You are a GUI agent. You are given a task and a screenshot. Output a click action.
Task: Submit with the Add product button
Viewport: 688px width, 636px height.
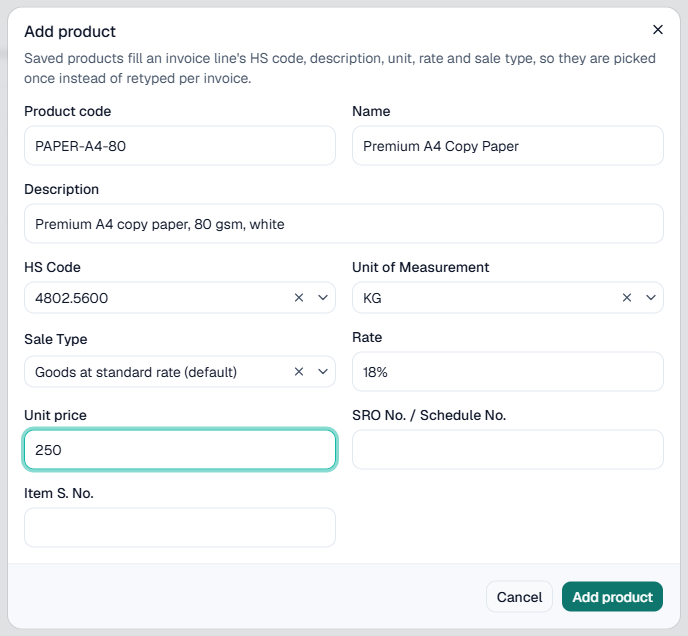[612, 597]
